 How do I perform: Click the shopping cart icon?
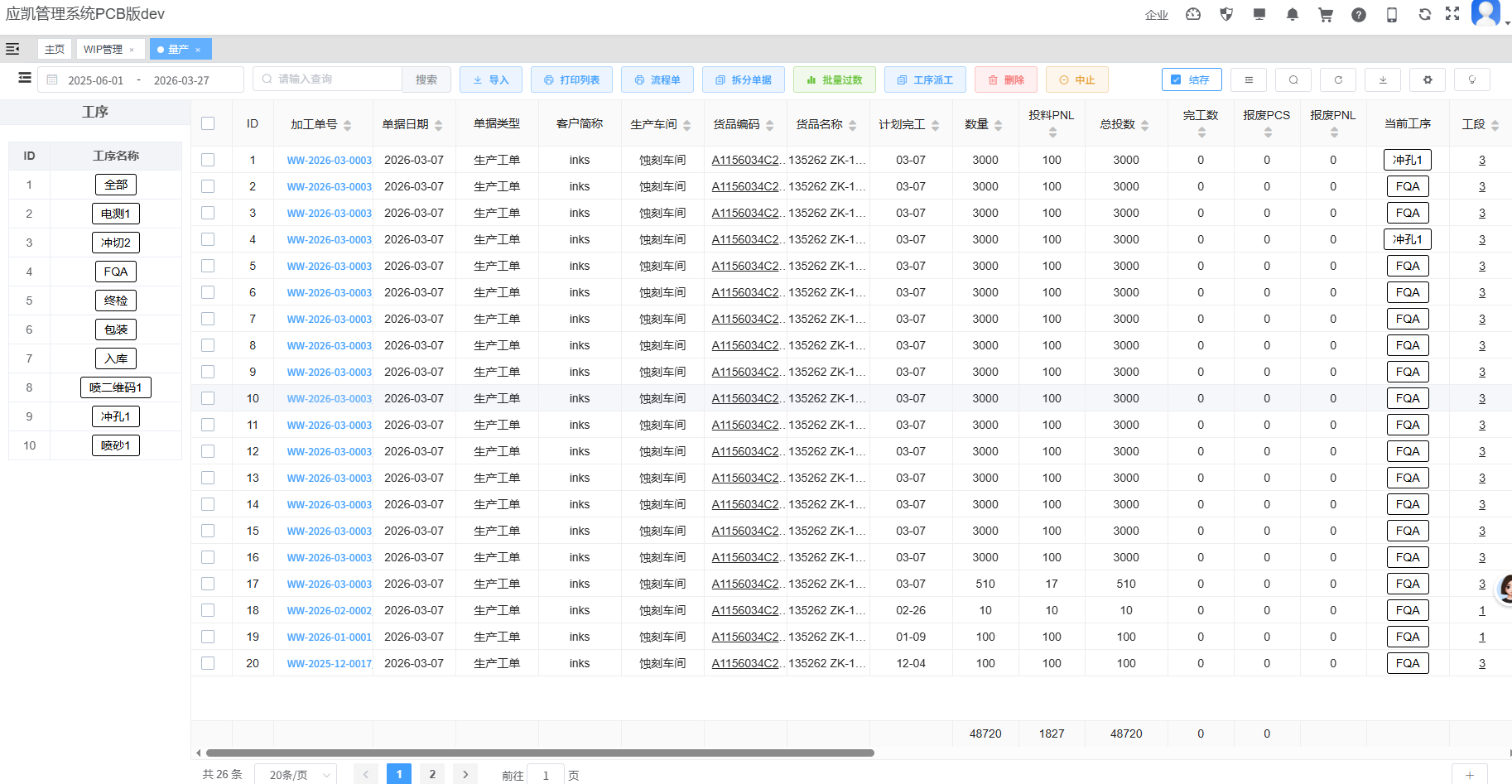1325,15
